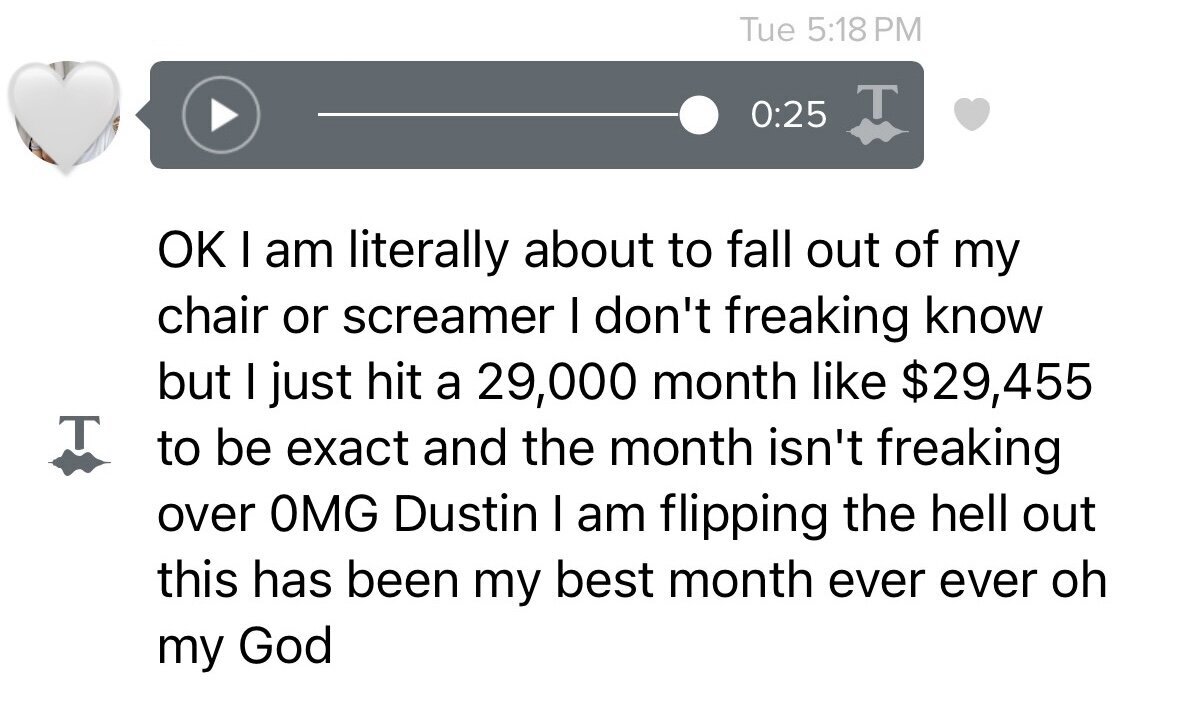Tap the transcription icon inside the audio bubble

[x=877, y=114]
